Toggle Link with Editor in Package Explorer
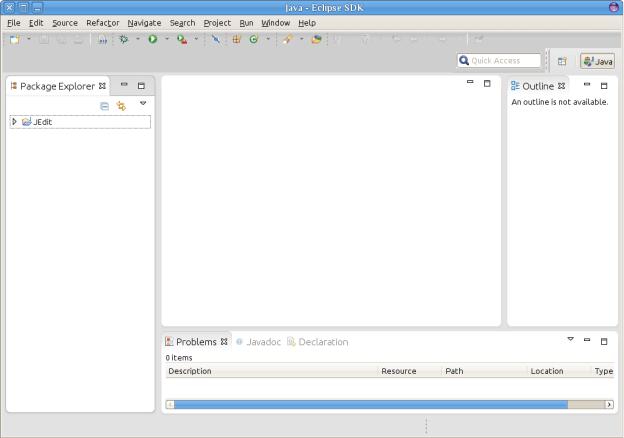Image resolution: width=624 pixels, height=438 pixels. [121, 106]
